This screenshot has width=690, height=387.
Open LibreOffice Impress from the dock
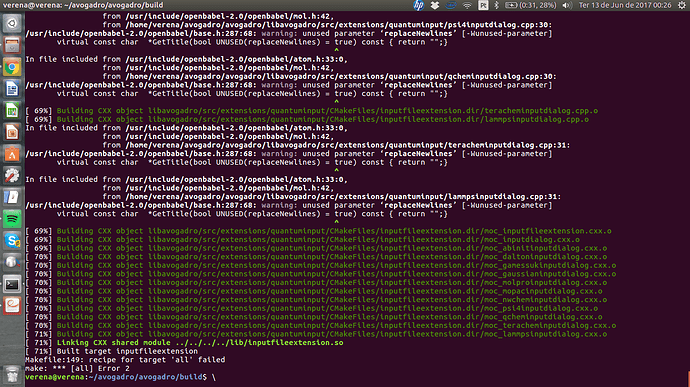click(12, 132)
